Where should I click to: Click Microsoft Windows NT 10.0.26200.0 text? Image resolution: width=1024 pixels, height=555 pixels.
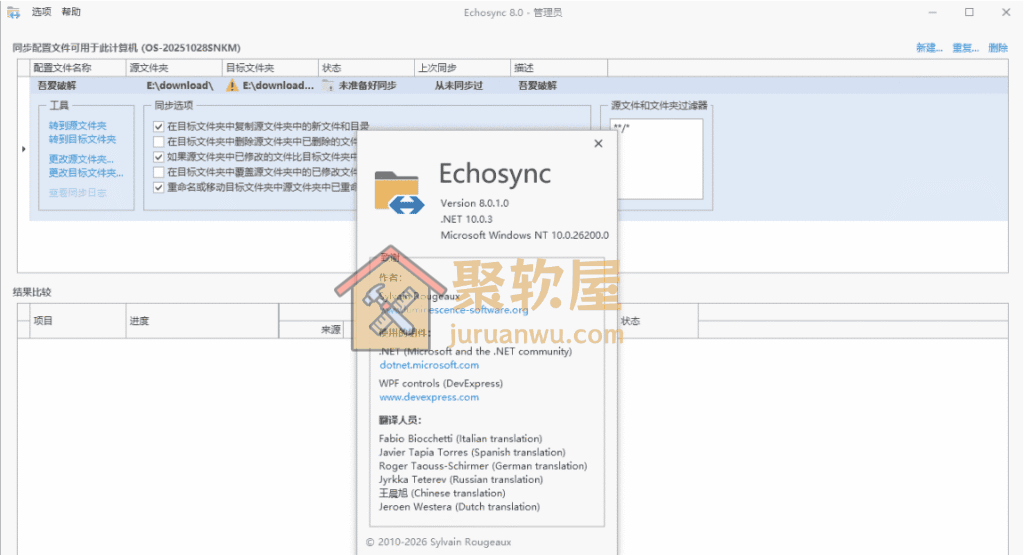pyautogui.click(x=524, y=235)
